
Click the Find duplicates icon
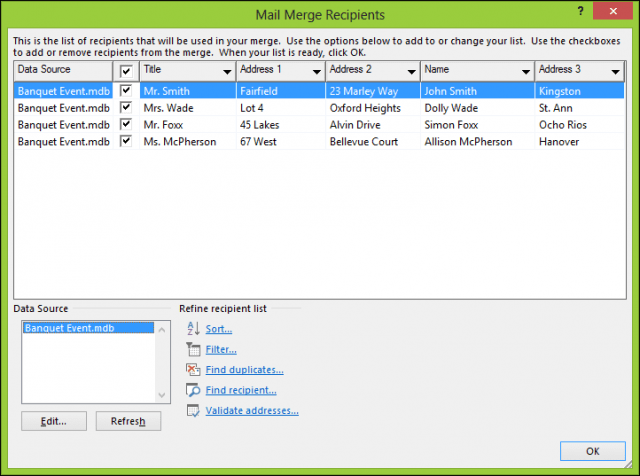pyautogui.click(x=193, y=370)
